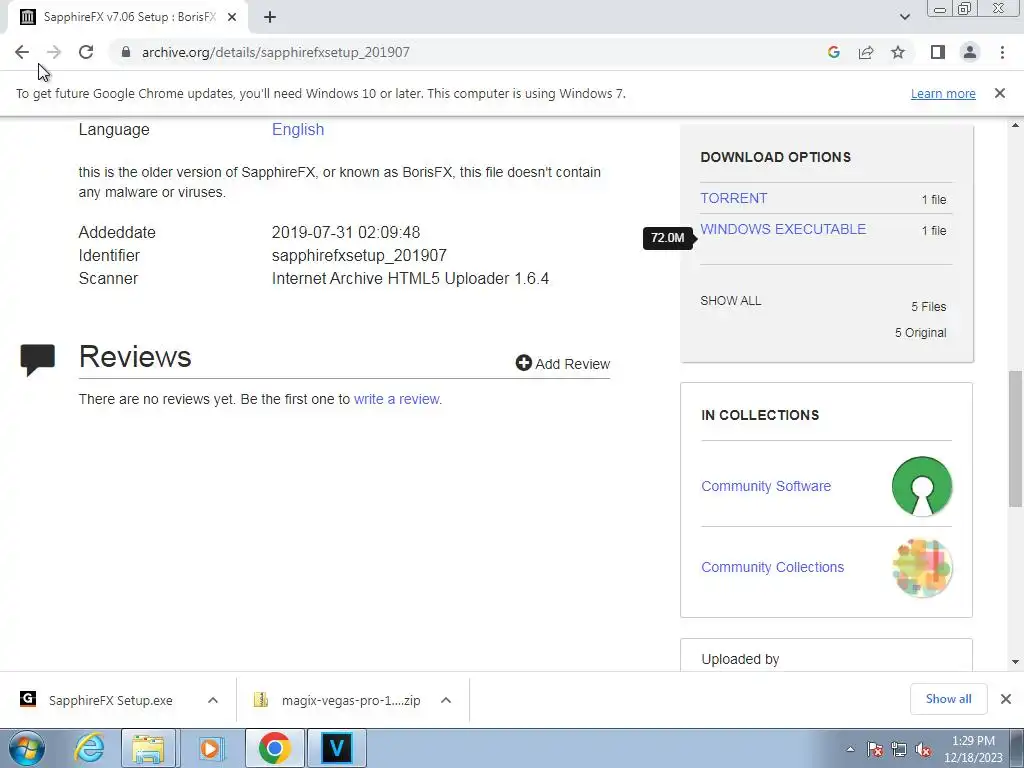This screenshot has width=1024, height=768.
Task: Open the Chrome profile menu
Action: tap(970, 52)
